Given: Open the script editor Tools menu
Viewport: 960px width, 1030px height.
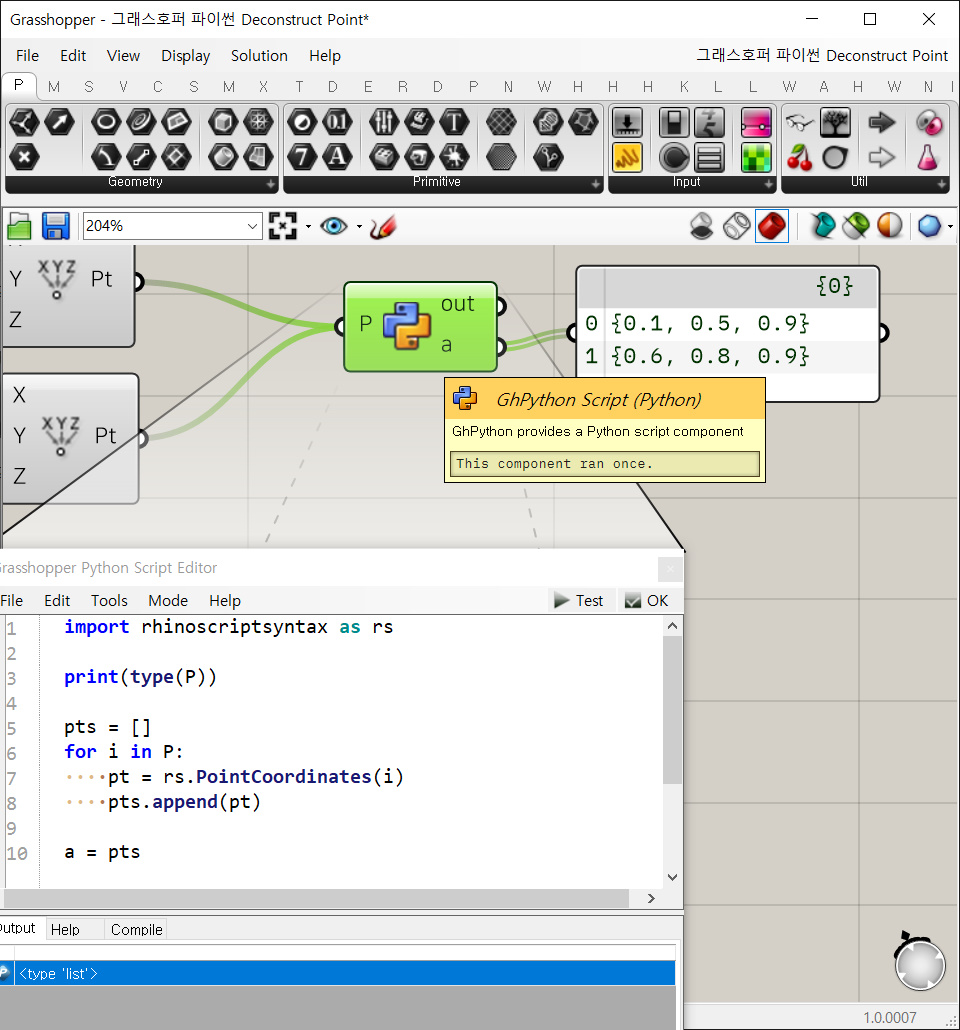Looking at the screenshot, I should [x=109, y=600].
